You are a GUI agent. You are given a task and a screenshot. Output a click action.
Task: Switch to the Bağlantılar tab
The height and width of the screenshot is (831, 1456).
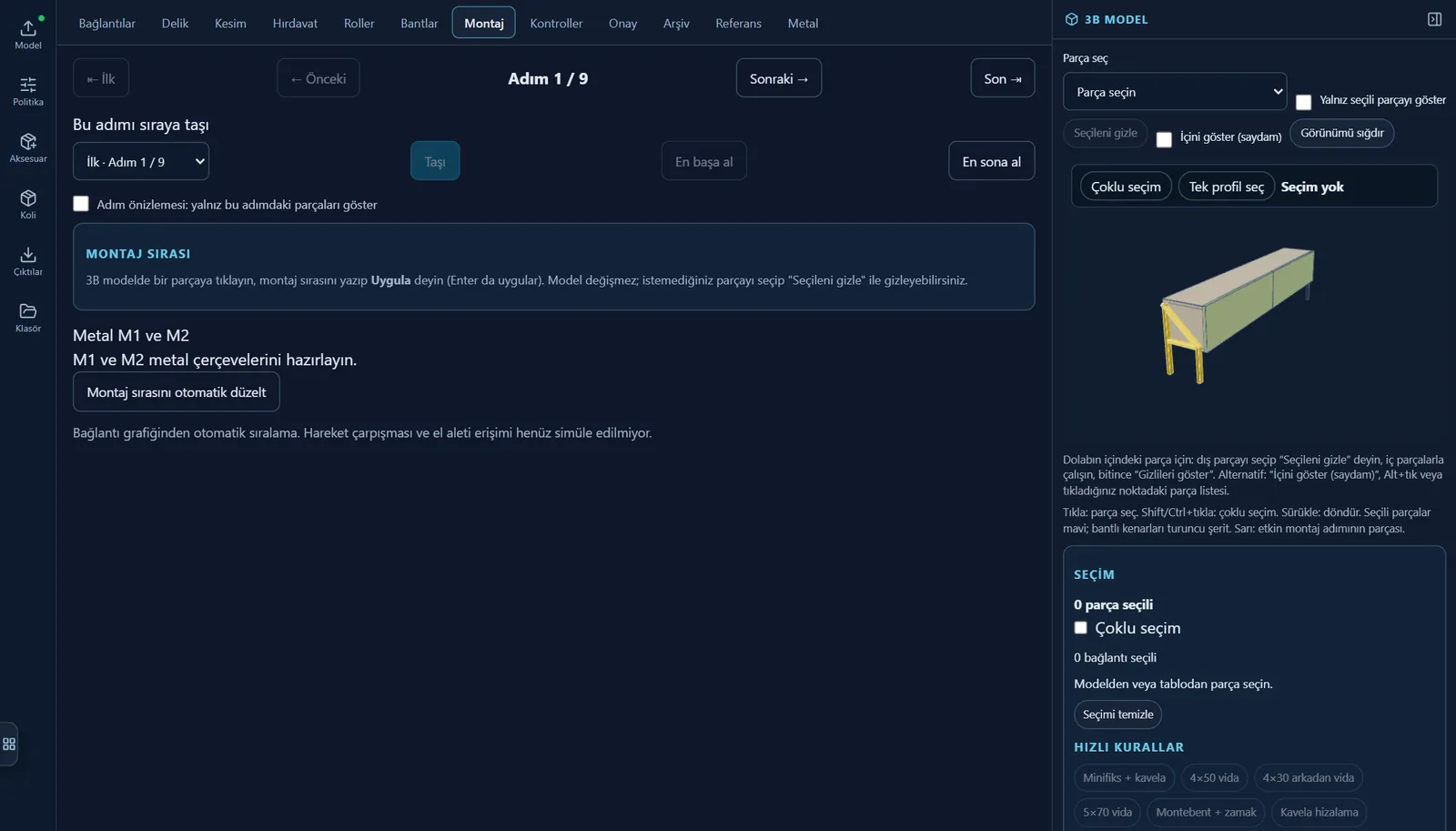click(x=106, y=23)
